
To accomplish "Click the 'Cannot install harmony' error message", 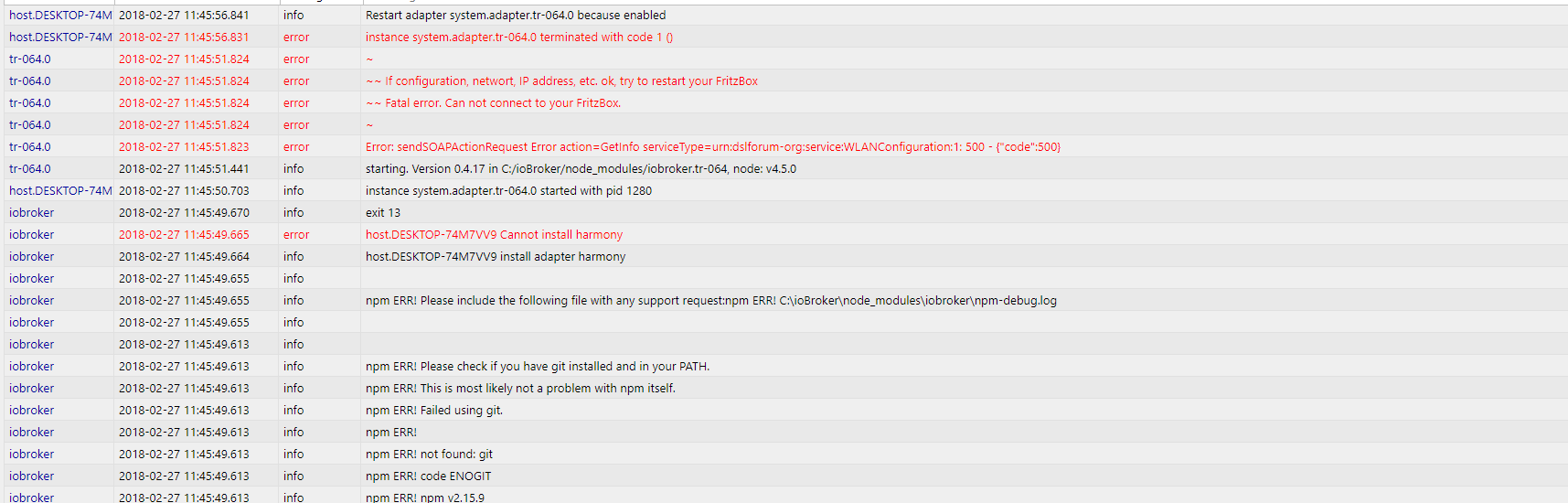I will point(494,235).
